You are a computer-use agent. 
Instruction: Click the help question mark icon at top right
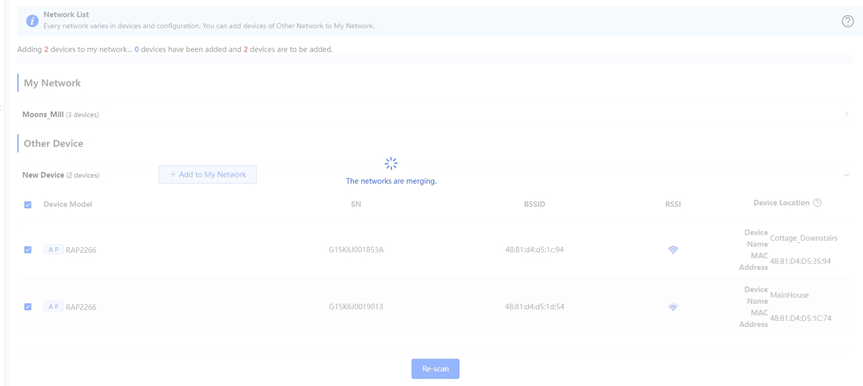(847, 21)
